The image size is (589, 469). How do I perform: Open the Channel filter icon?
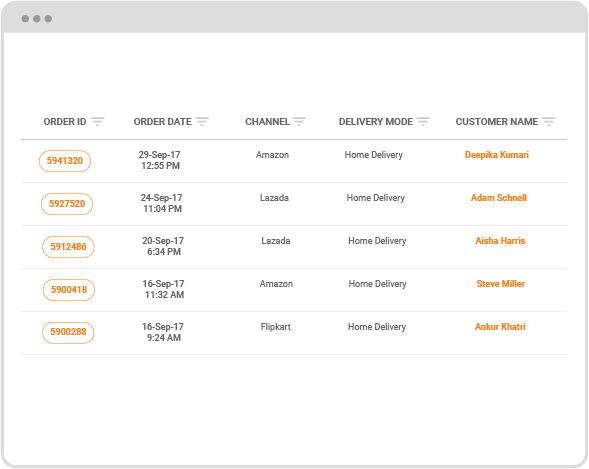[x=299, y=122]
